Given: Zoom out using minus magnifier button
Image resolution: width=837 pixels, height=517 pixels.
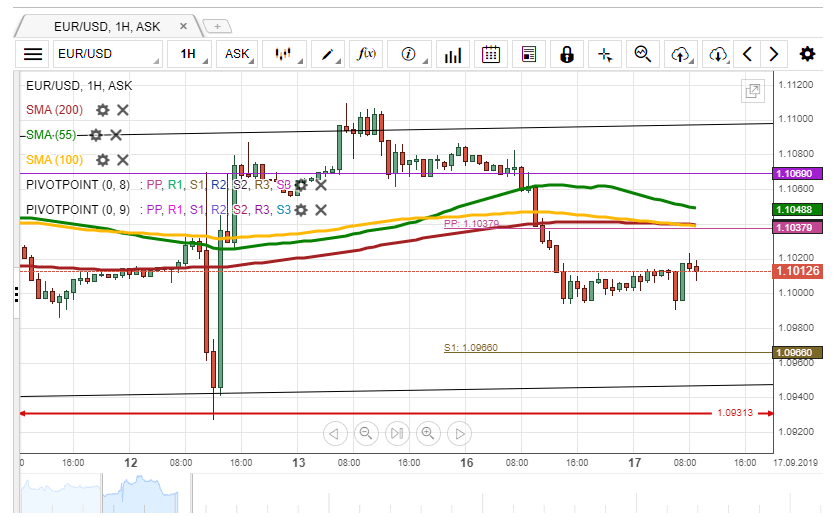Looking at the screenshot, I should [x=366, y=433].
